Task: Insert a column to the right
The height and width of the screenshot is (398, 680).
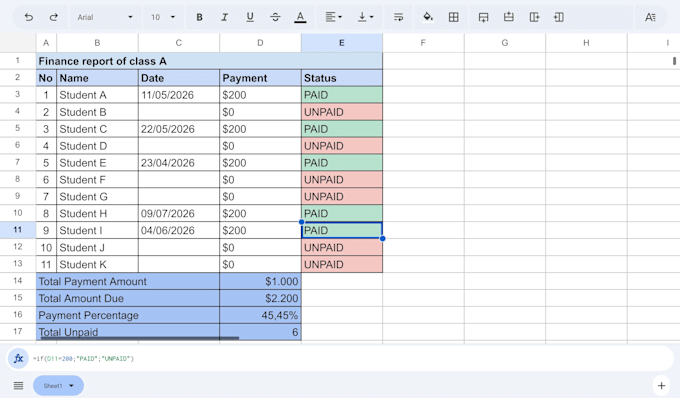Action: [534, 17]
